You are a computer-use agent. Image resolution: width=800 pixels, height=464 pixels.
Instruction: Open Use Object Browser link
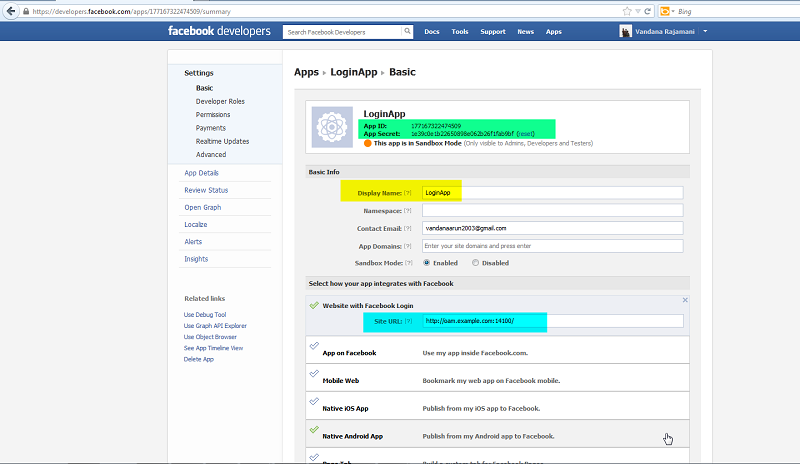[210, 337]
